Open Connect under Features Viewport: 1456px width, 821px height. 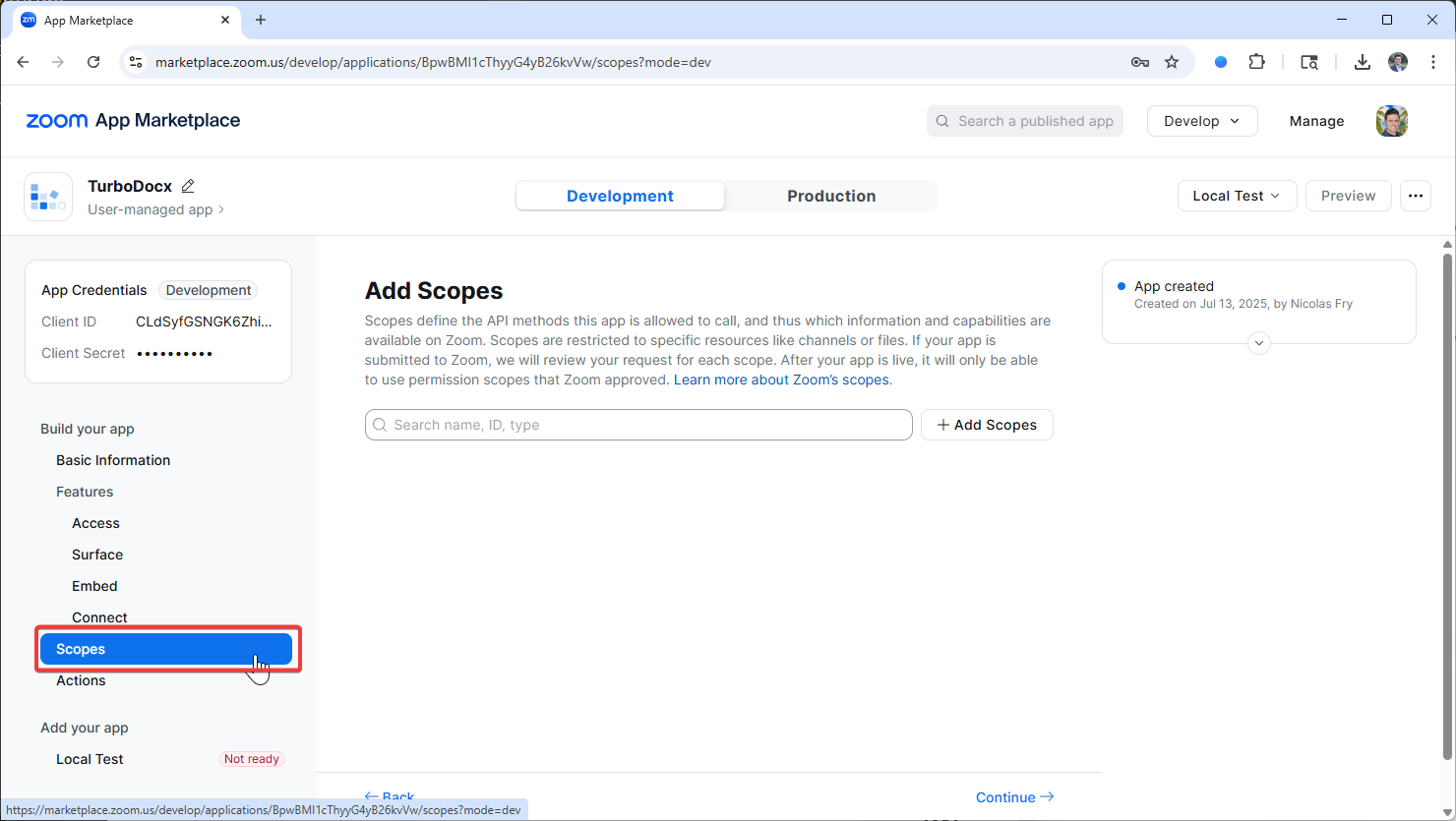coord(99,617)
